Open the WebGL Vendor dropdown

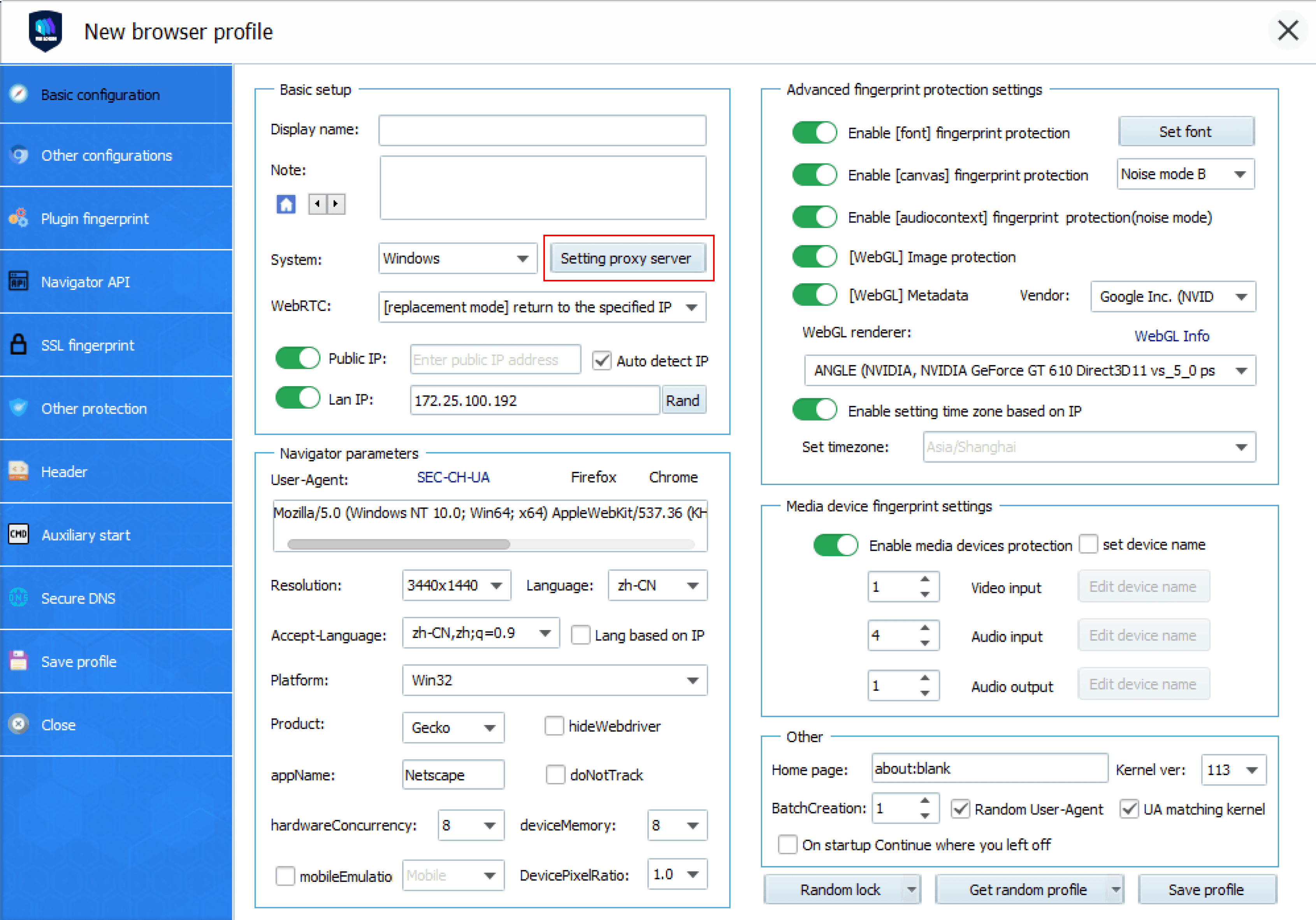[x=1172, y=296]
